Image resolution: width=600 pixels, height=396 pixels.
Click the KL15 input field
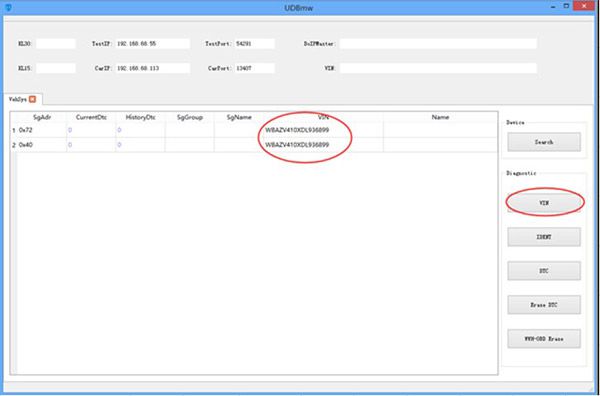(x=56, y=68)
